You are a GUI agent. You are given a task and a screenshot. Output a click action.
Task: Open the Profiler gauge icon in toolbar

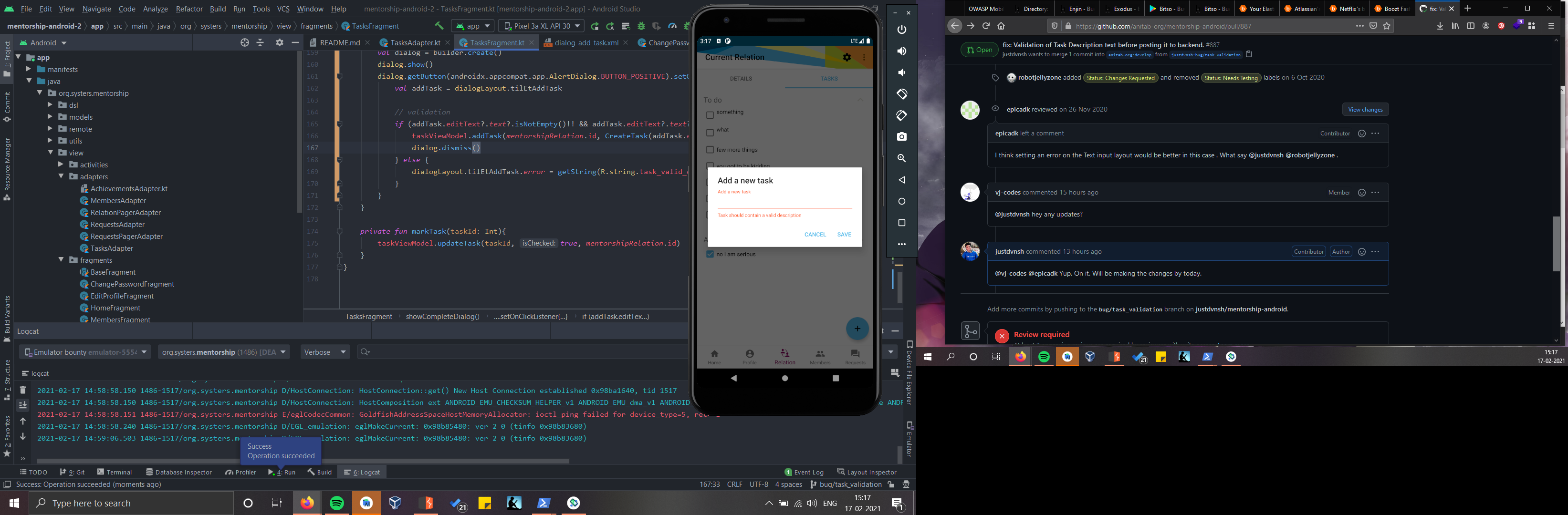click(672, 26)
